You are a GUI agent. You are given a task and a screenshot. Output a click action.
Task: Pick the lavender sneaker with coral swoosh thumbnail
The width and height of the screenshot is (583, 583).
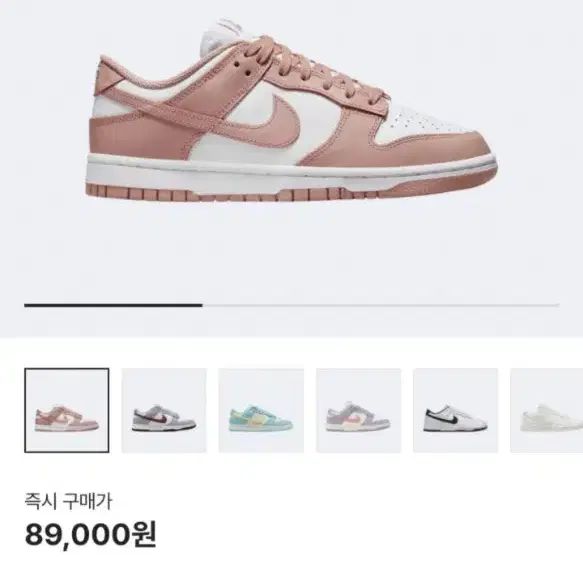[x=358, y=410]
